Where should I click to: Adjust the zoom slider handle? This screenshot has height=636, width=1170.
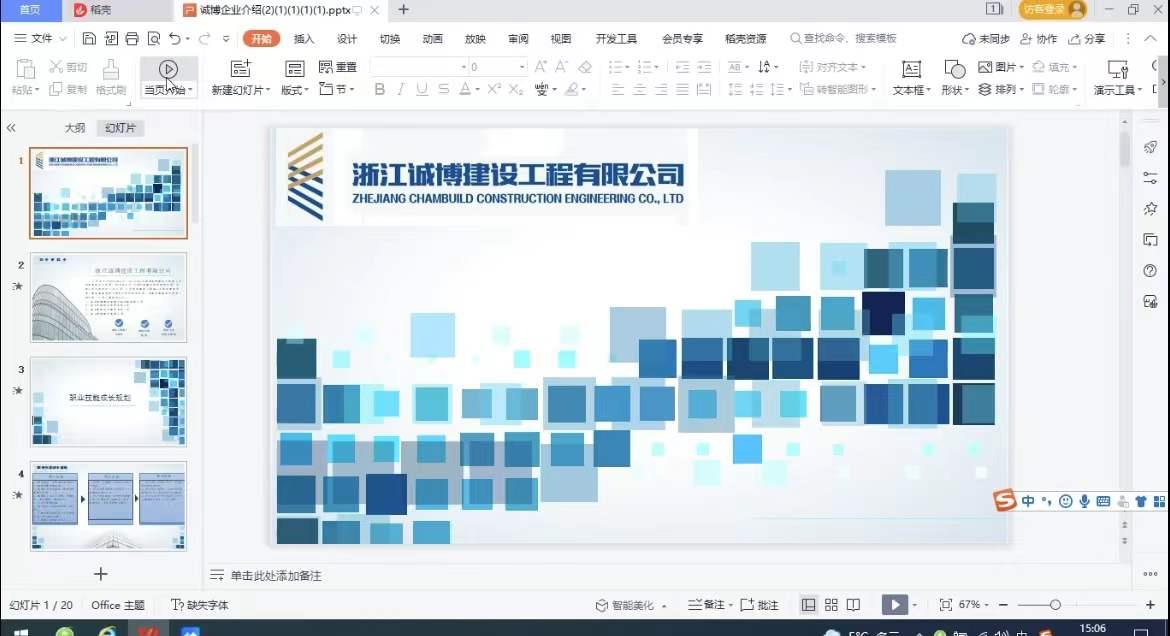point(1055,605)
